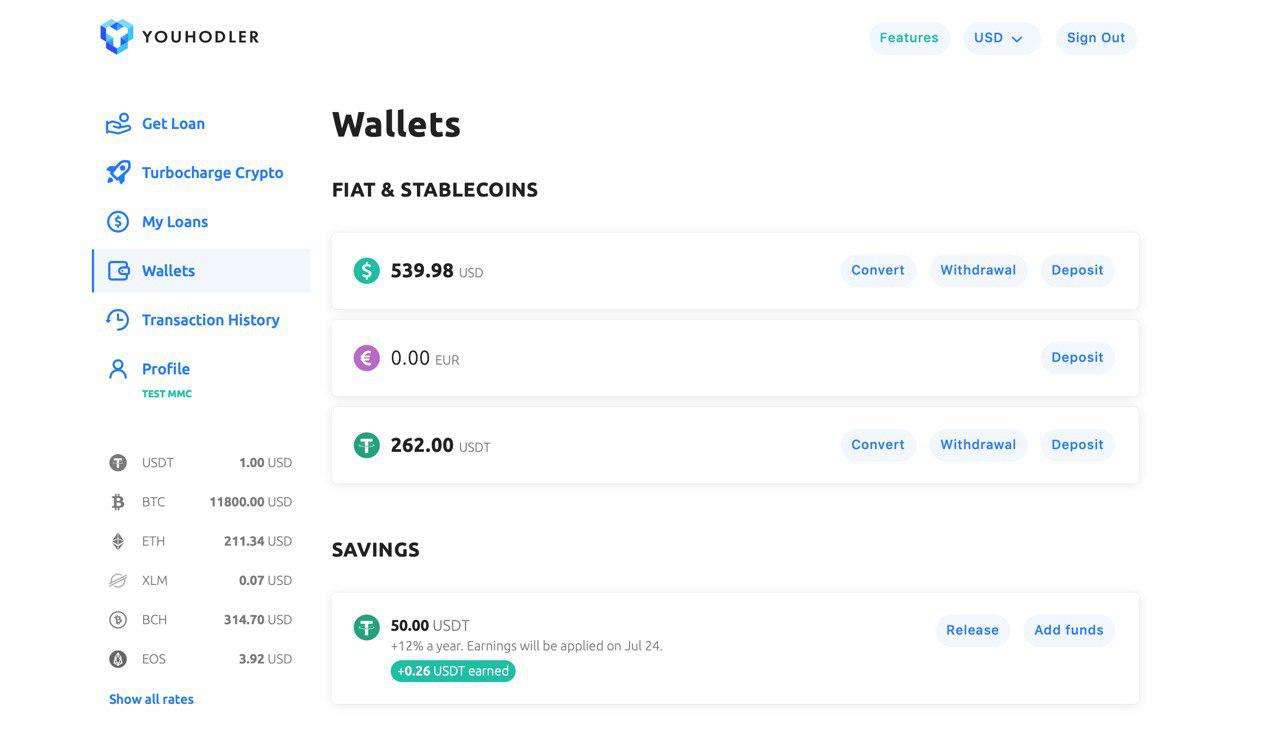1280x739 pixels.
Task: Open My Loans dollar-circle icon
Action: 118,222
